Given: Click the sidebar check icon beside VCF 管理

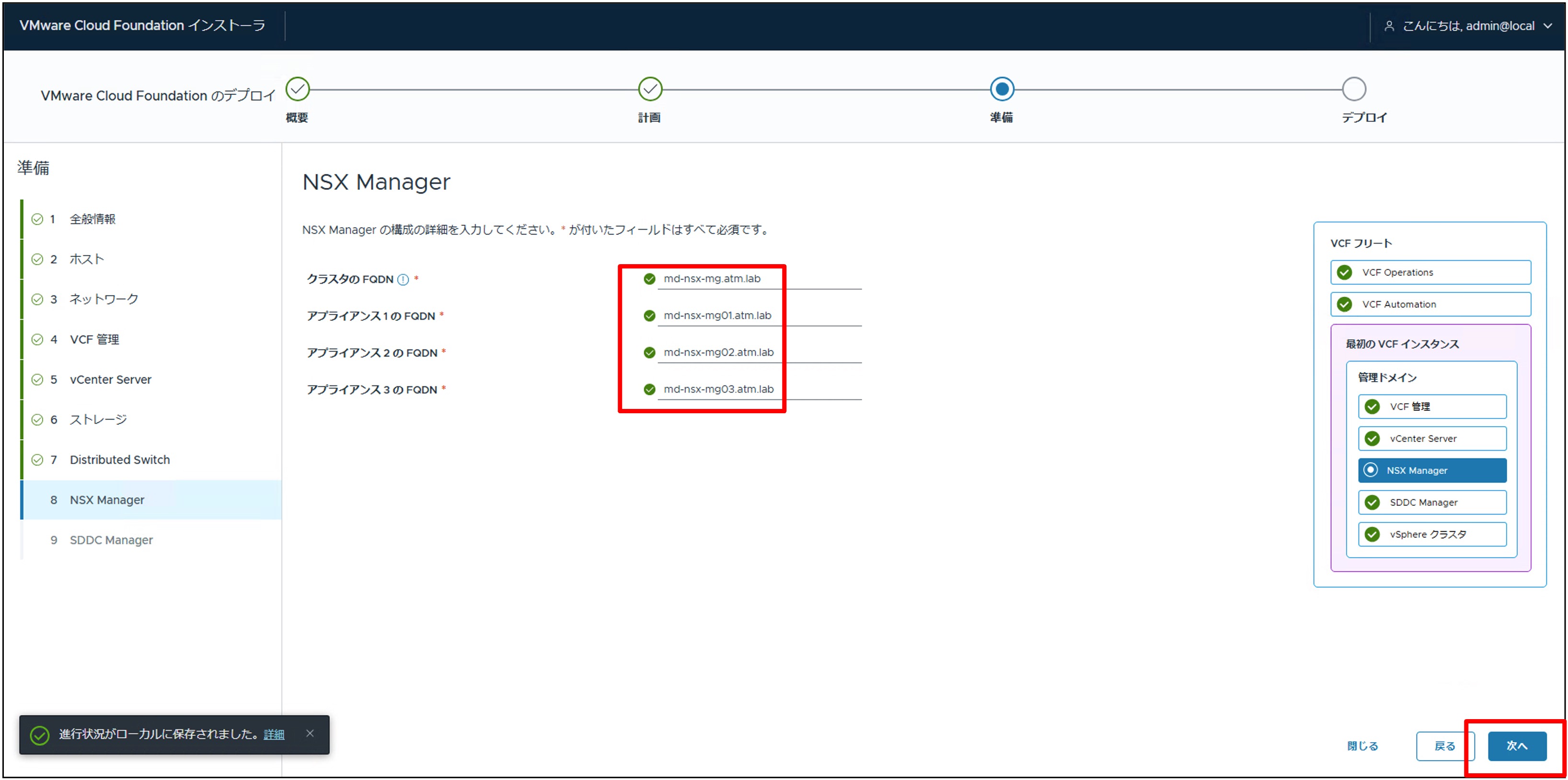Looking at the screenshot, I should (37, 340).
